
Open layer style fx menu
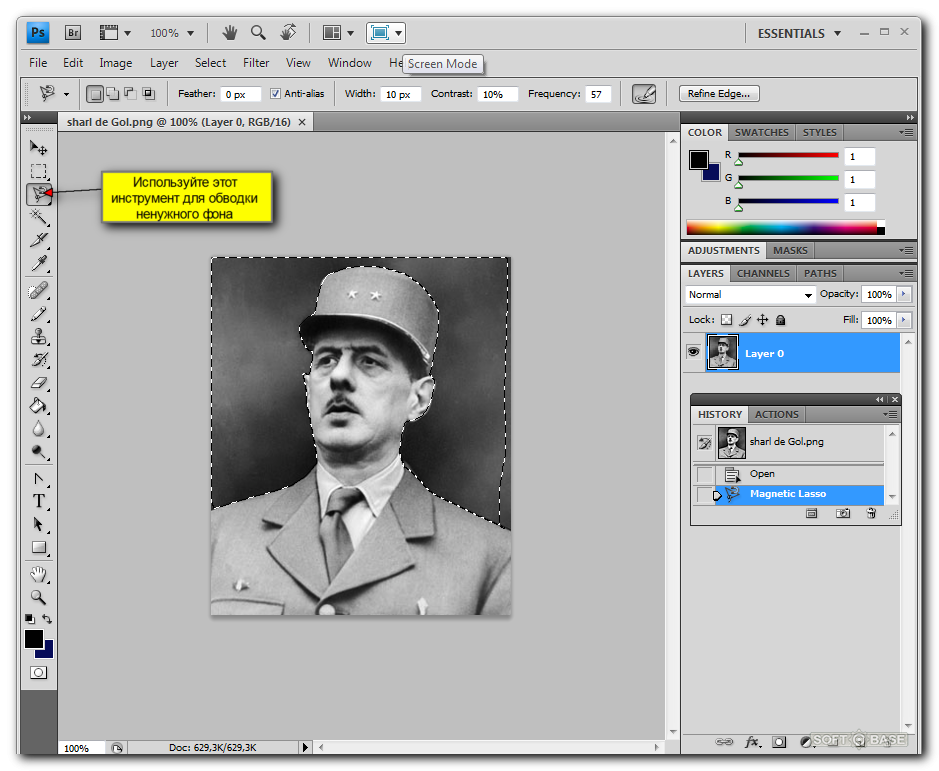(752, 742)
